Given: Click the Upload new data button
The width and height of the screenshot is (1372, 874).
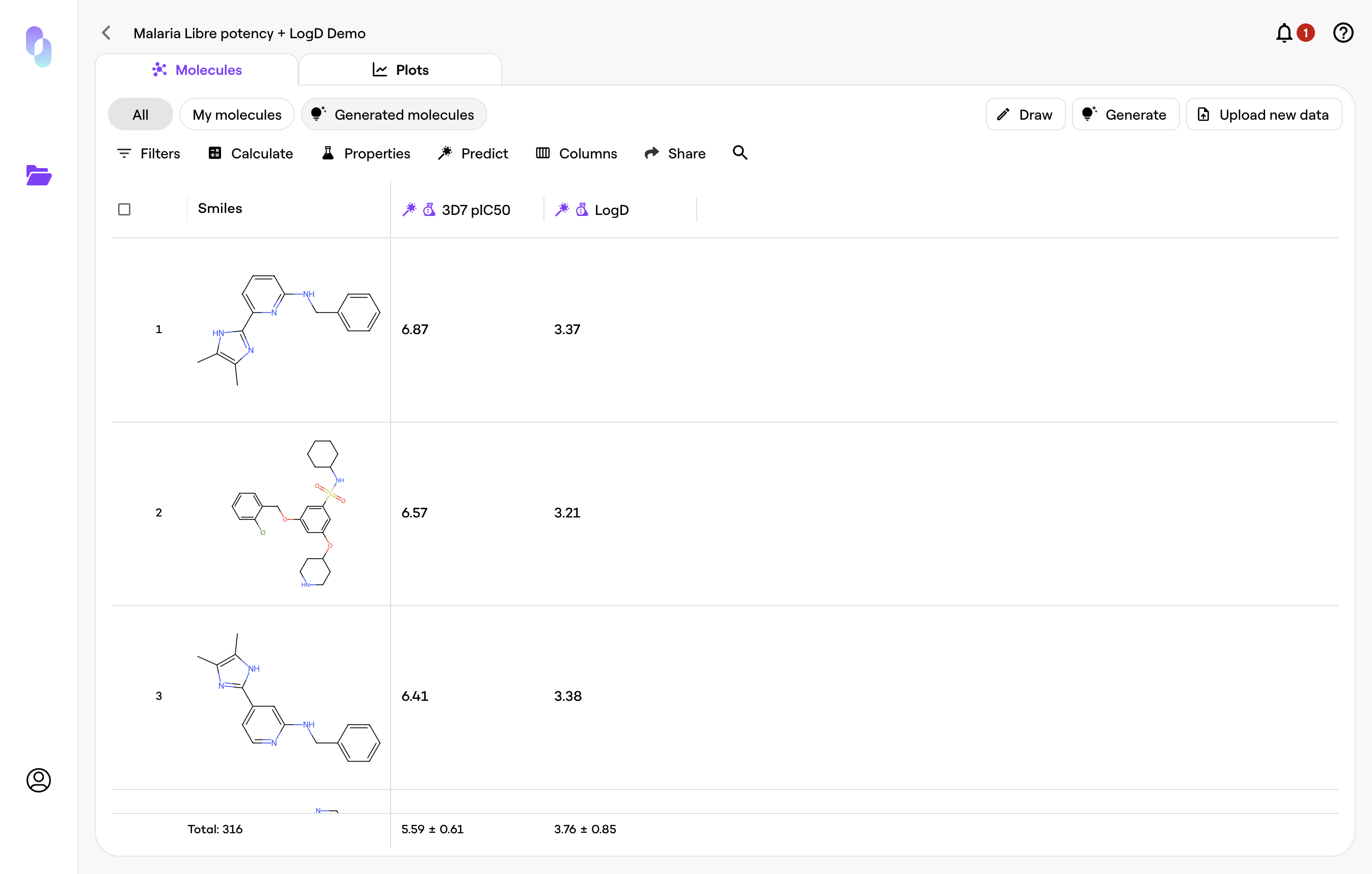Looking at the screenshot, I should pyautogui.click(x=1263, y=115).
